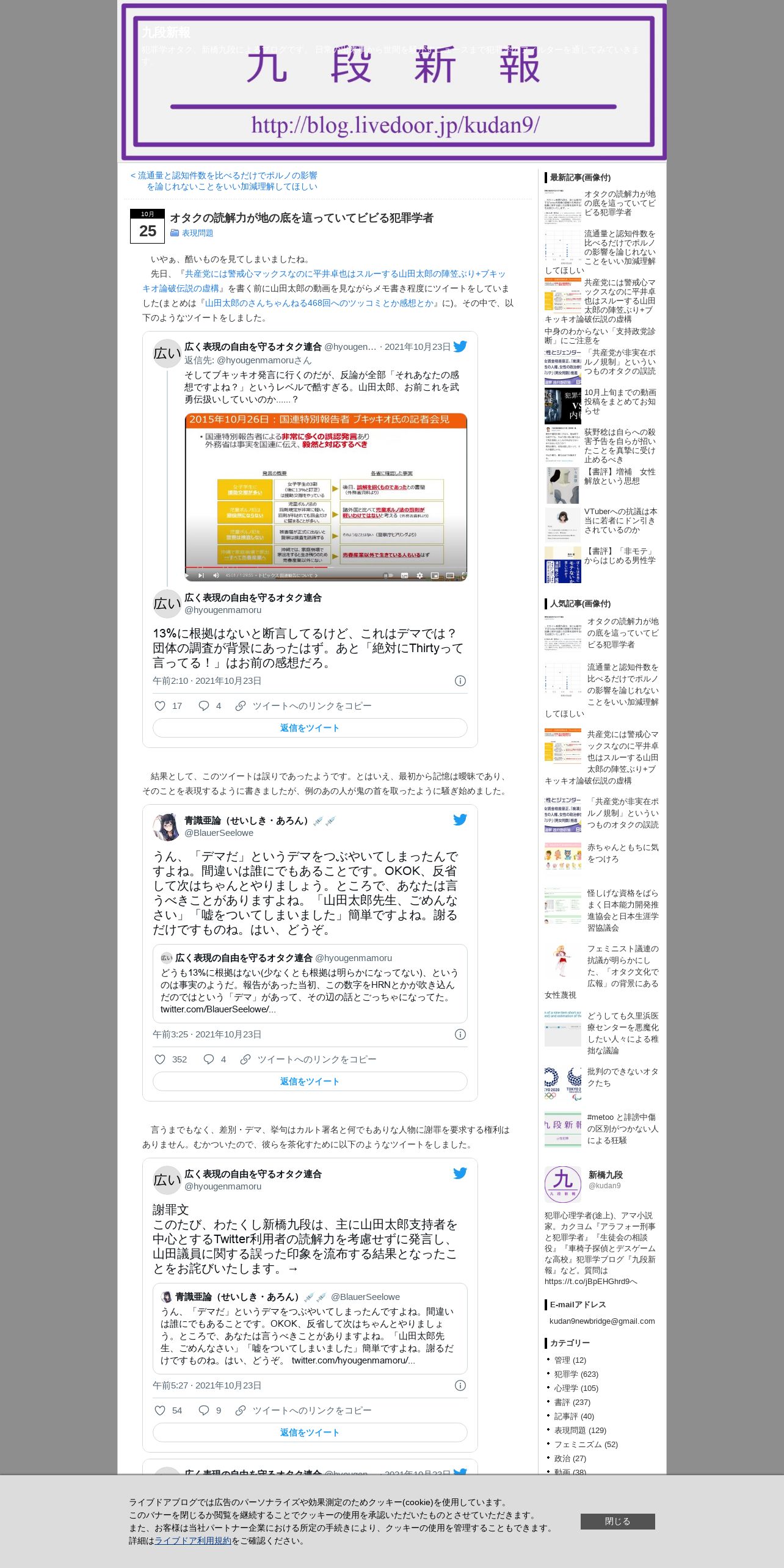
Task: Open info icon beside 午前2:10 timestamp
Action: [x=460, y=681]
